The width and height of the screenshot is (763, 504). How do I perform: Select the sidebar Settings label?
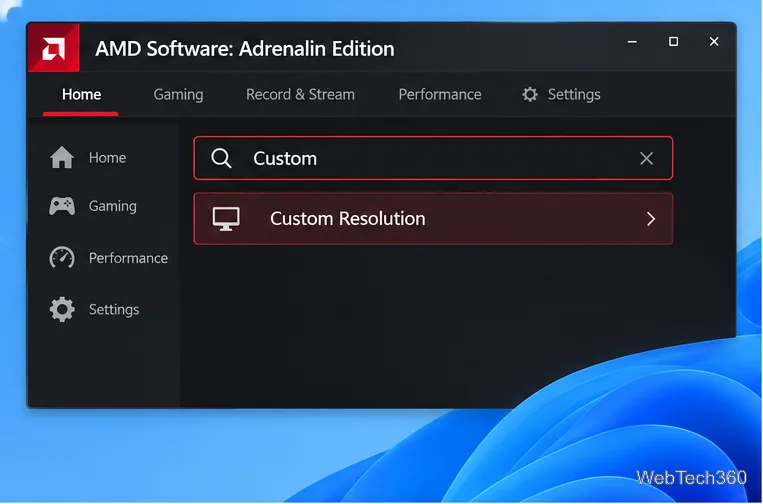click(x=114, y=310)
